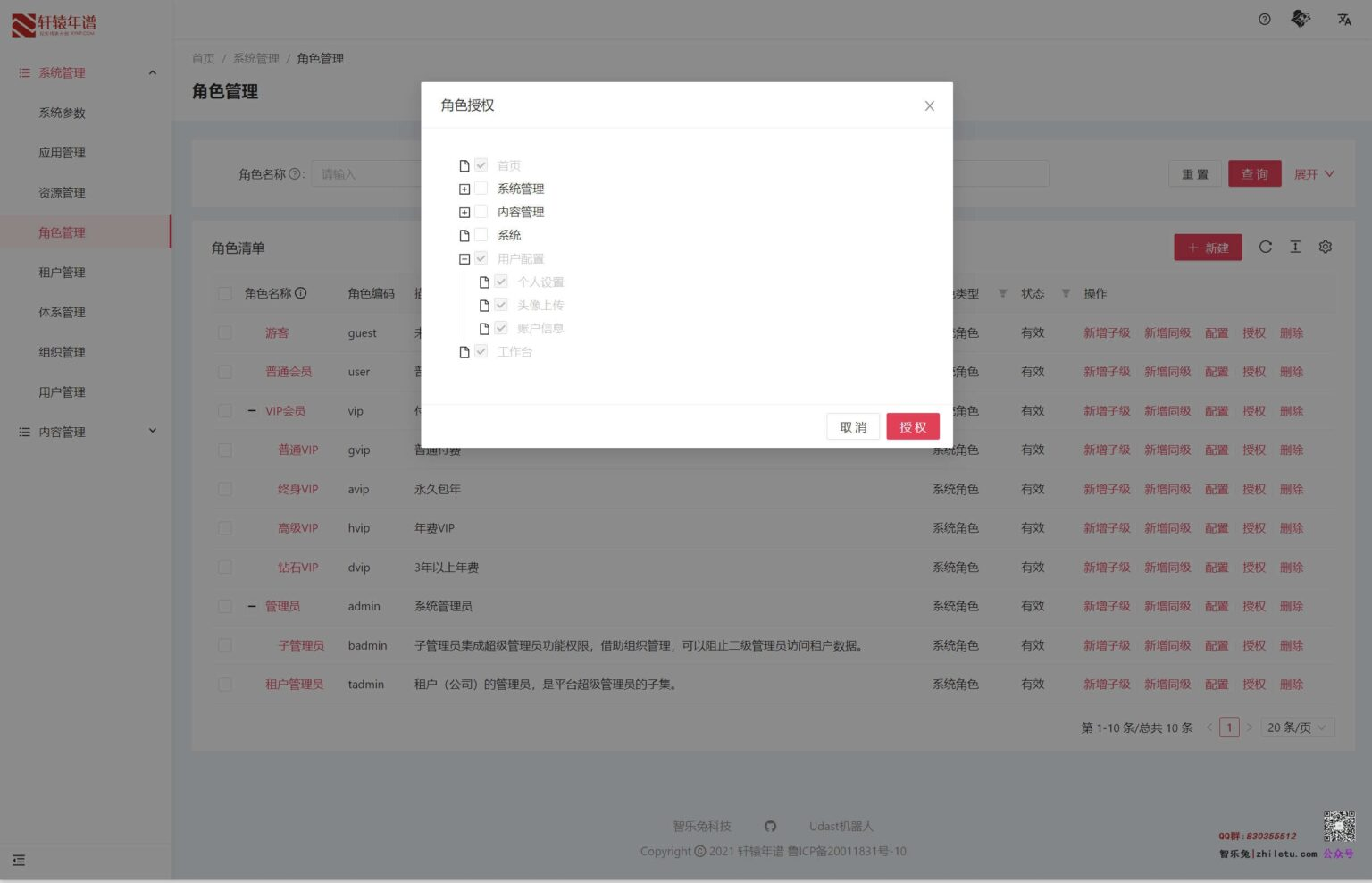Toggle the 系统管理 checkbox in tree

click(481, 189)
